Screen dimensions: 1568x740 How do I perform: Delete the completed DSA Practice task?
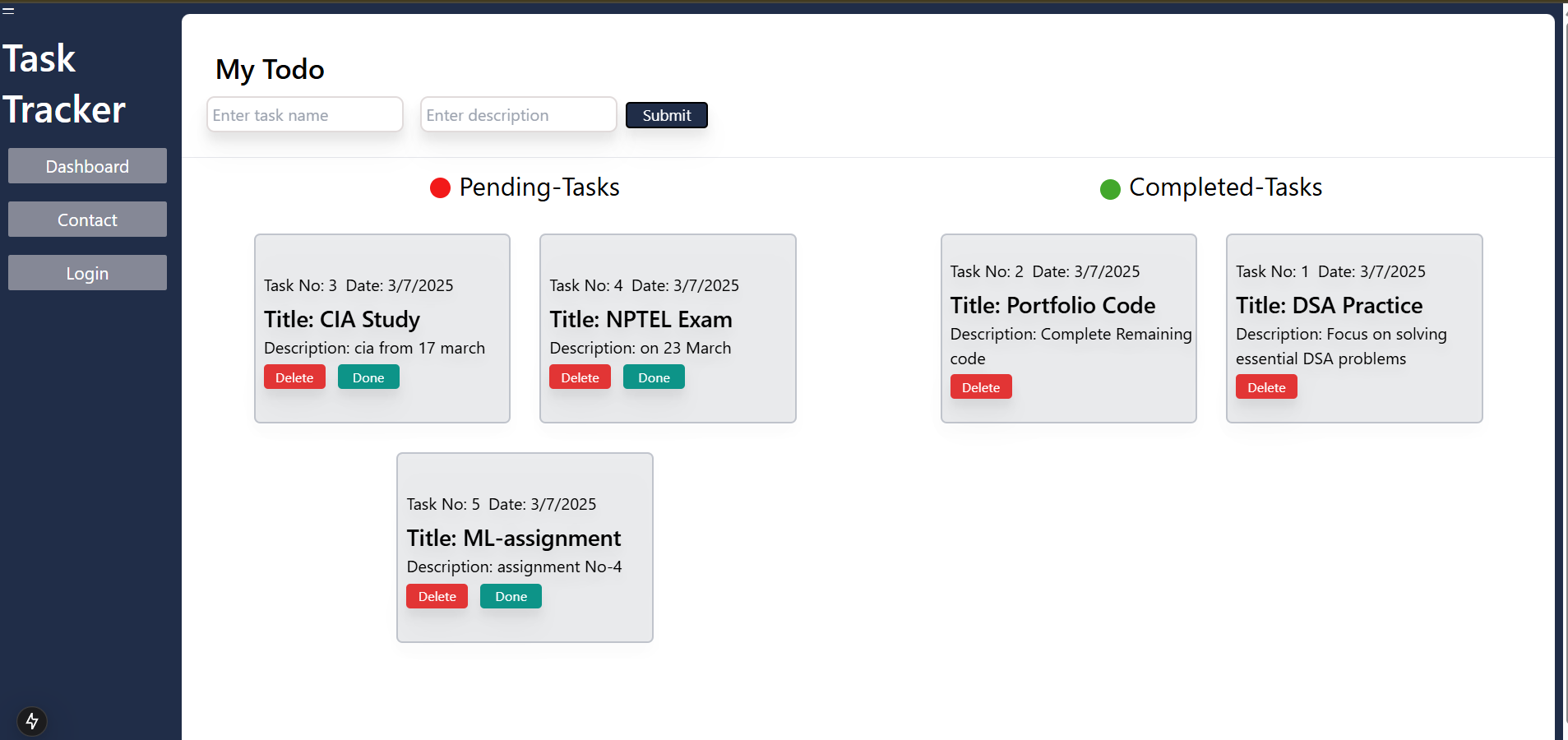coord(1266,387)
